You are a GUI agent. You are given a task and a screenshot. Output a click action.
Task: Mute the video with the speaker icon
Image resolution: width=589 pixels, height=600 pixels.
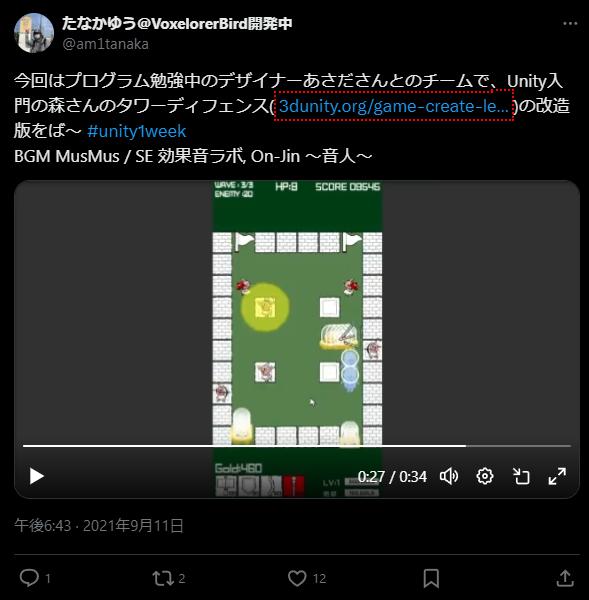pyautogui.click(x=449, y=476)
